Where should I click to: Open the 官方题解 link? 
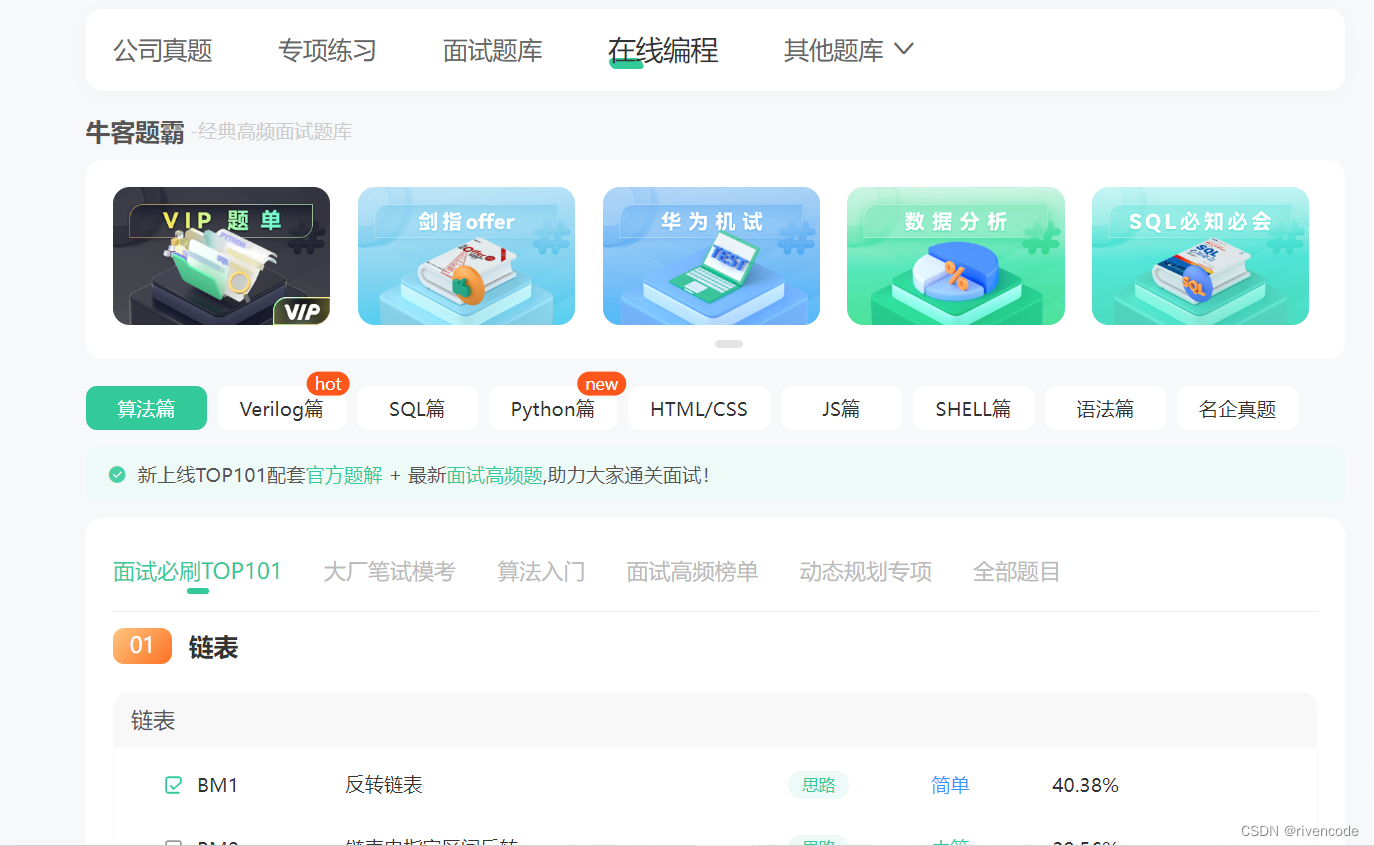[x=344, y=475]
